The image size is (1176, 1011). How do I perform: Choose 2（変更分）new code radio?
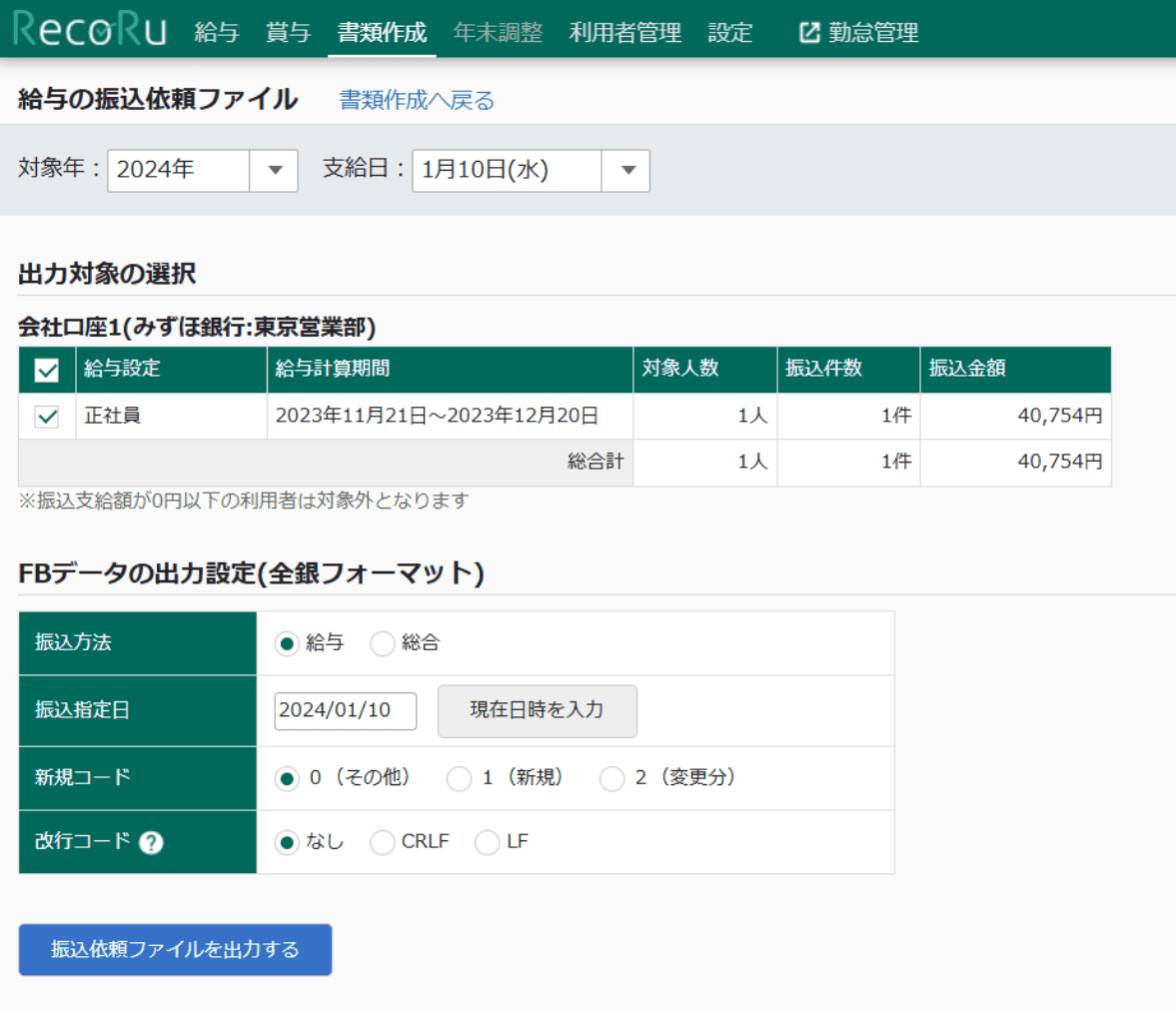(611, 778)
